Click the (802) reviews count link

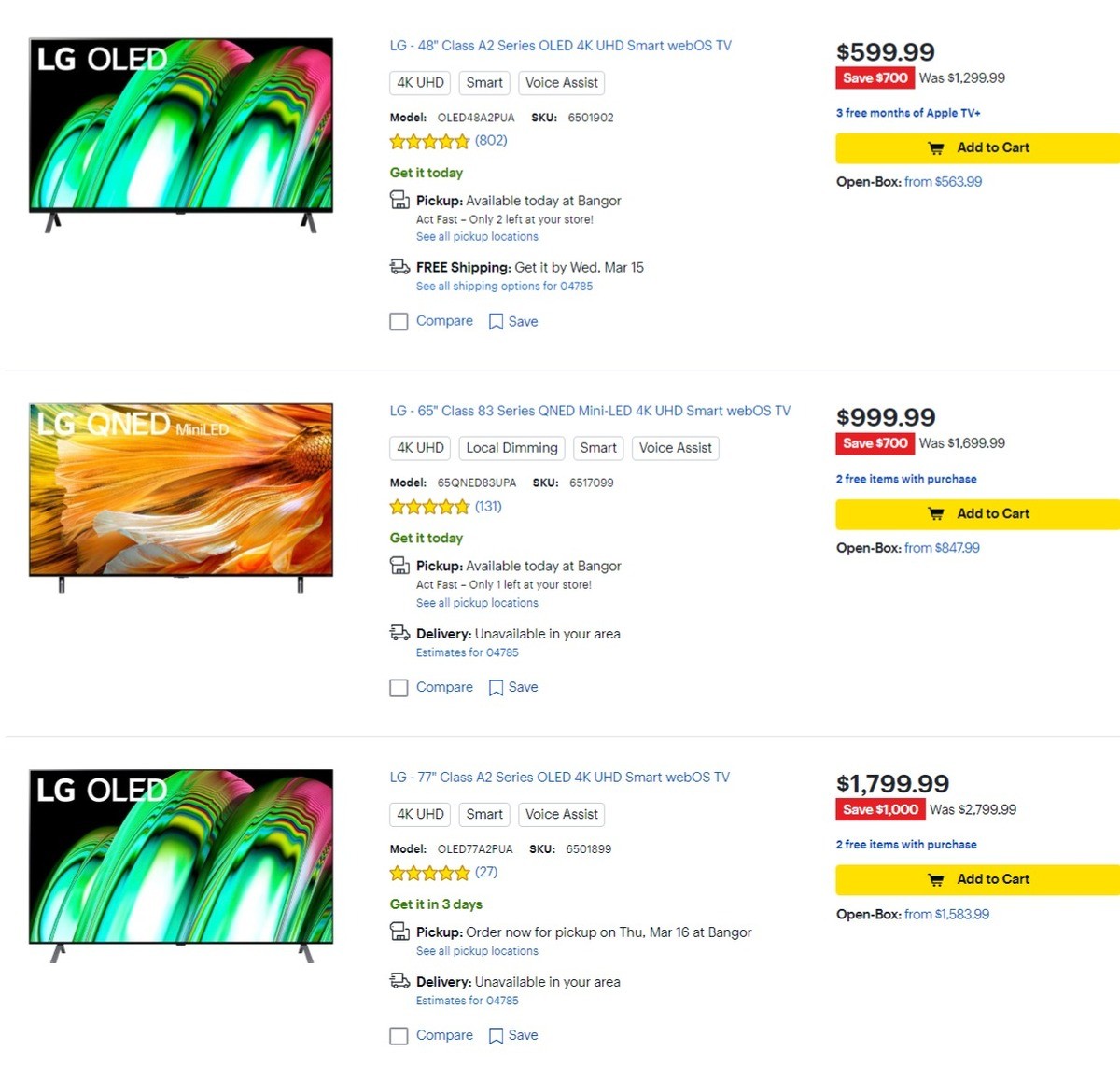(x=491, y=140)
